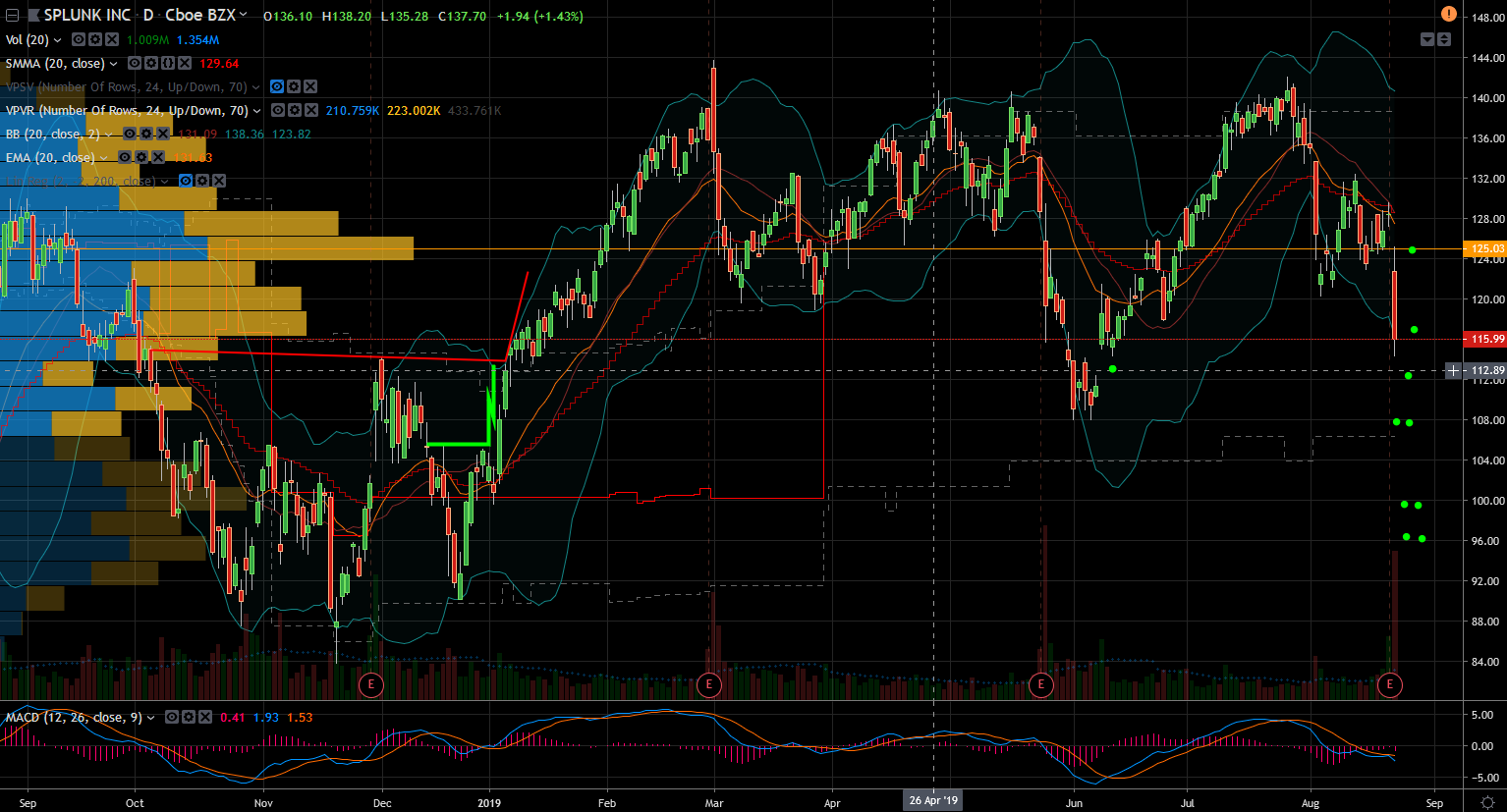
Task: Open settings for the EMA indicator
Action: [x=140, y=157]
